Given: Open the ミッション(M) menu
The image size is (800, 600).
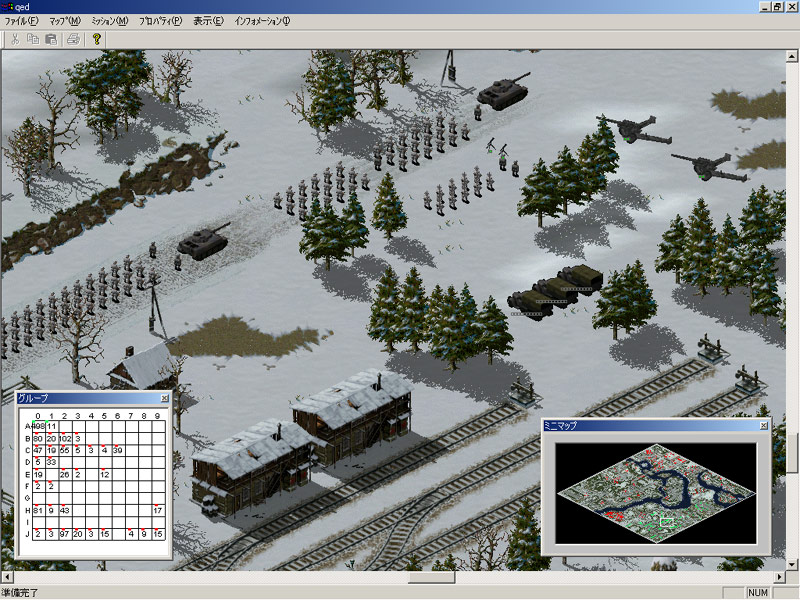Looking at the screenshot, I should (x=109, y=21).
